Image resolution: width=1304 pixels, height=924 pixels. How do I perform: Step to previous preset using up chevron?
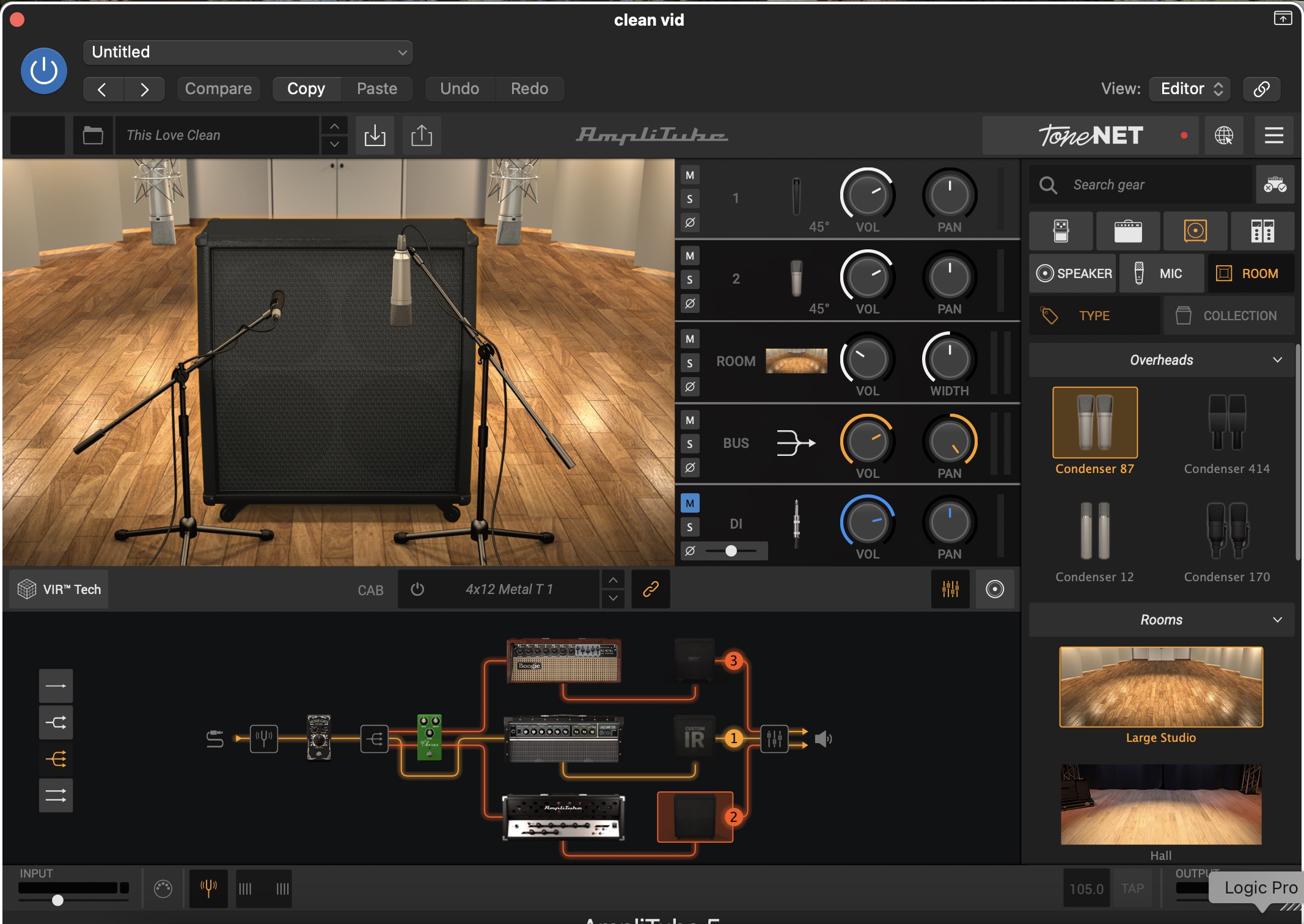(x=334, y=126)
